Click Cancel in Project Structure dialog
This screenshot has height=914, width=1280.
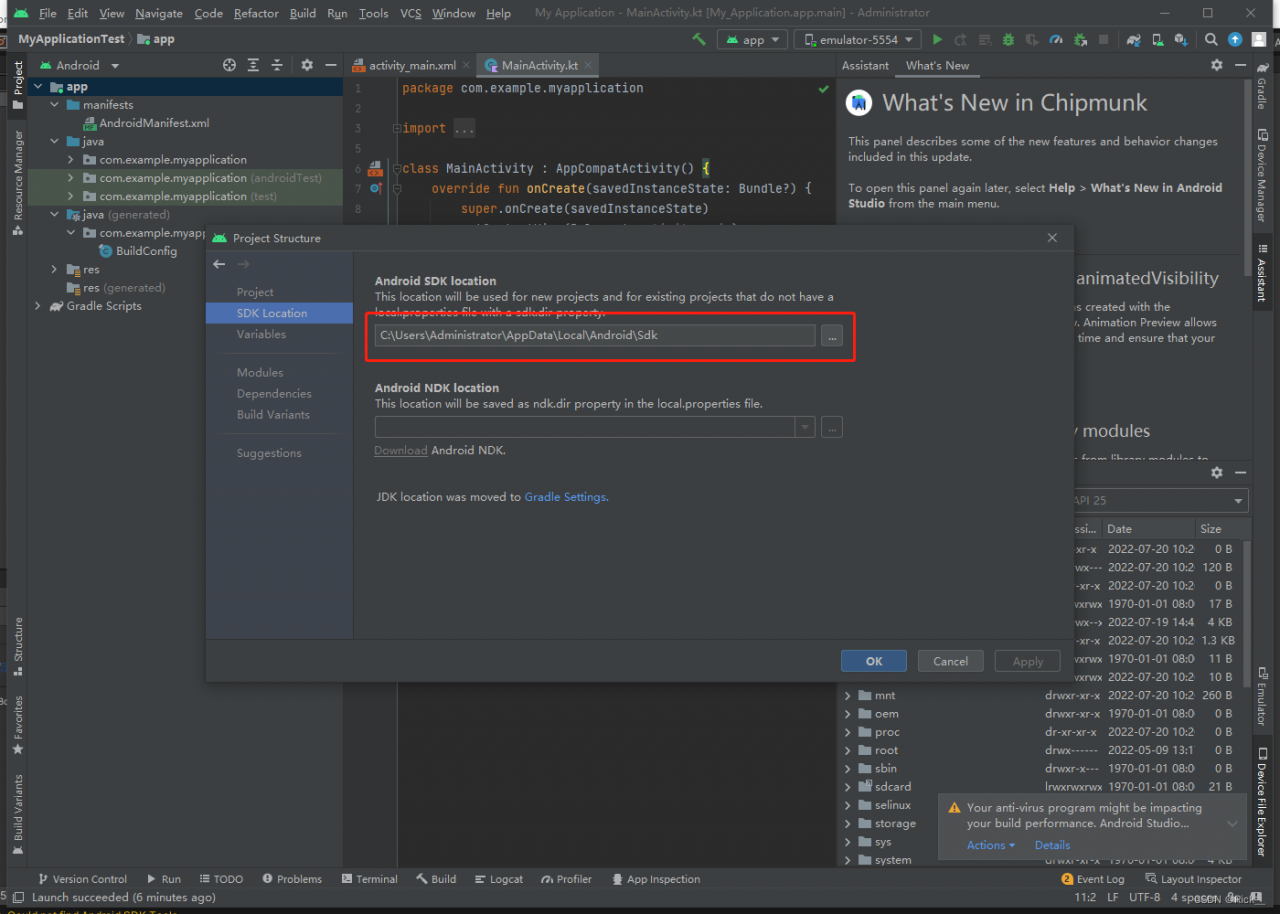(950, 661)
